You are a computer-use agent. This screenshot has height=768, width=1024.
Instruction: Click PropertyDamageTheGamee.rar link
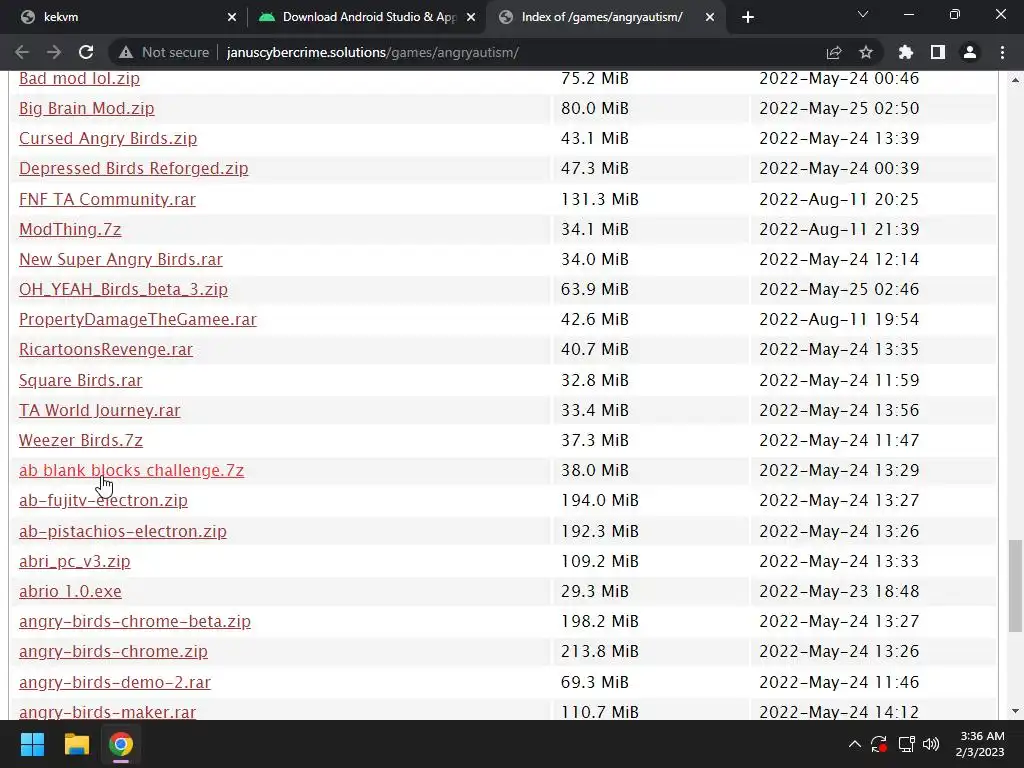[x=137, y=319]
